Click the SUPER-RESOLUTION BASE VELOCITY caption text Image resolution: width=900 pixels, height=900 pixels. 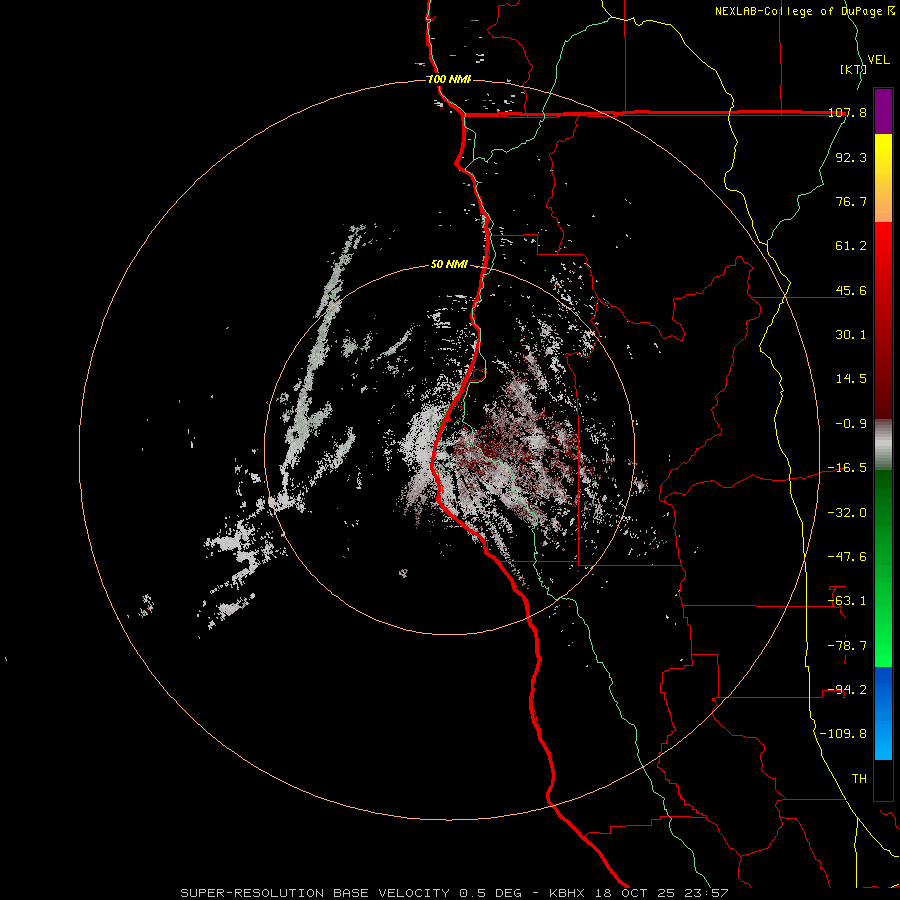315,893
